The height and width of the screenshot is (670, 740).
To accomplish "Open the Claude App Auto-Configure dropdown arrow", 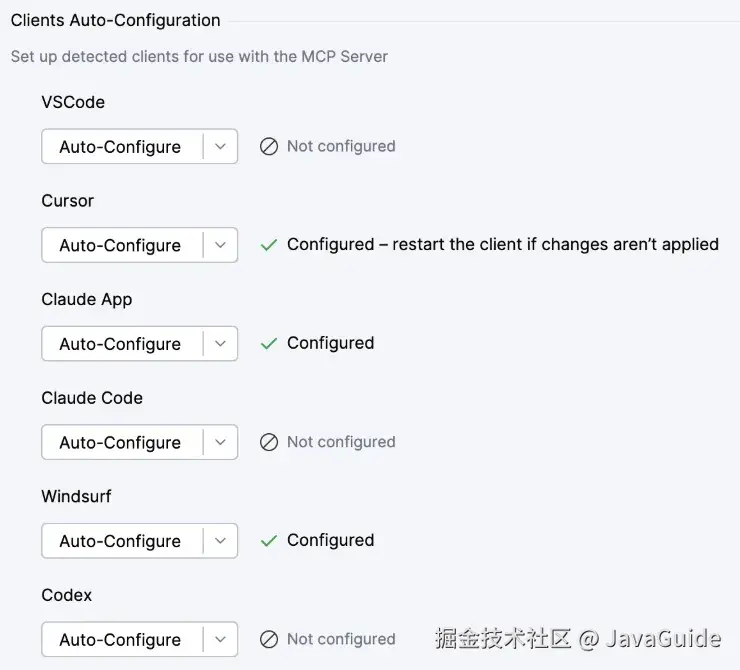I will 220,344.
